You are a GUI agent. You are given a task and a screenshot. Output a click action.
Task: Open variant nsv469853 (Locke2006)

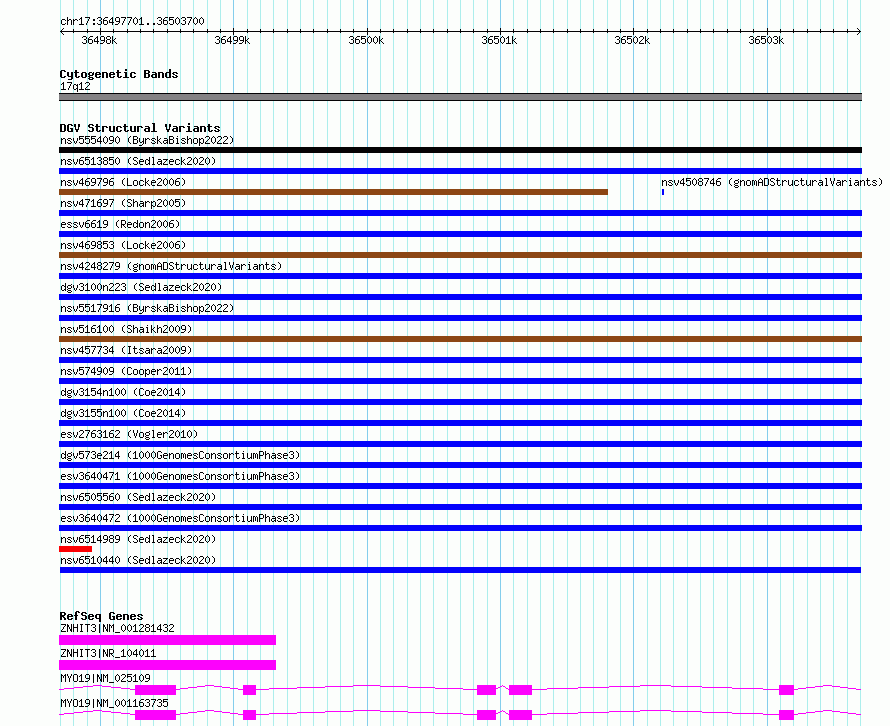coord(123,245)
